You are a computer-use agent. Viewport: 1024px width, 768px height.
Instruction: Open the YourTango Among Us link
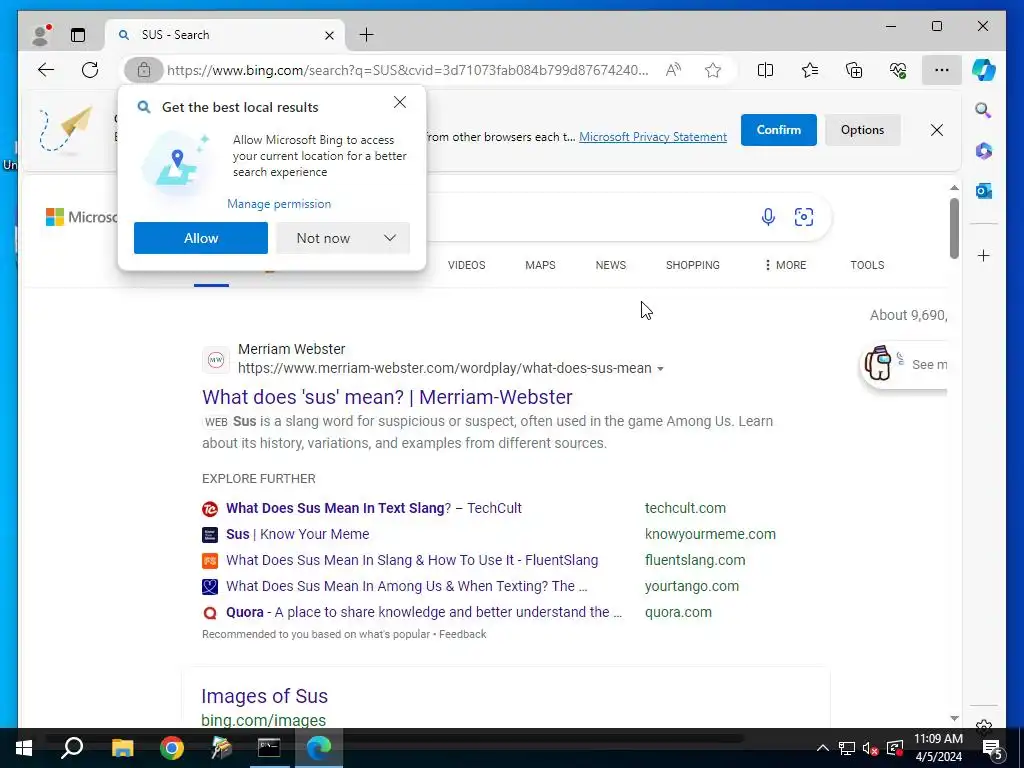[x=407, y=586]
